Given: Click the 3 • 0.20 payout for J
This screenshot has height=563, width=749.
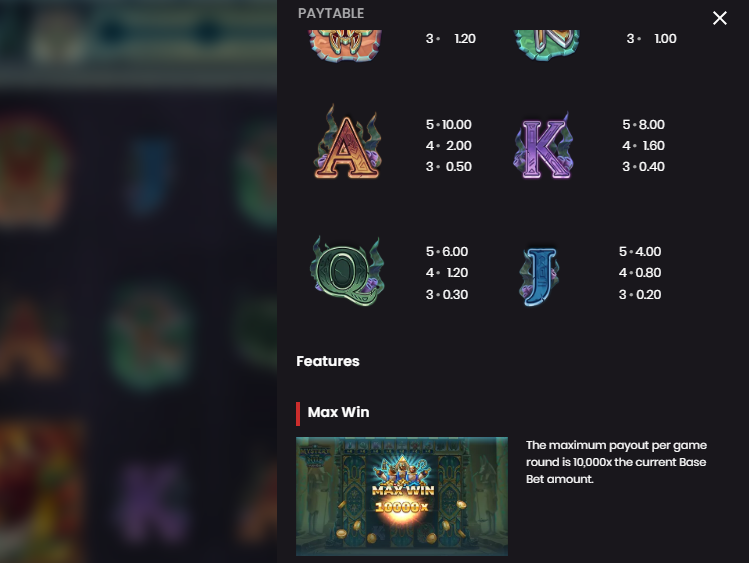Looking at the screenshot, I should [640, 295].
